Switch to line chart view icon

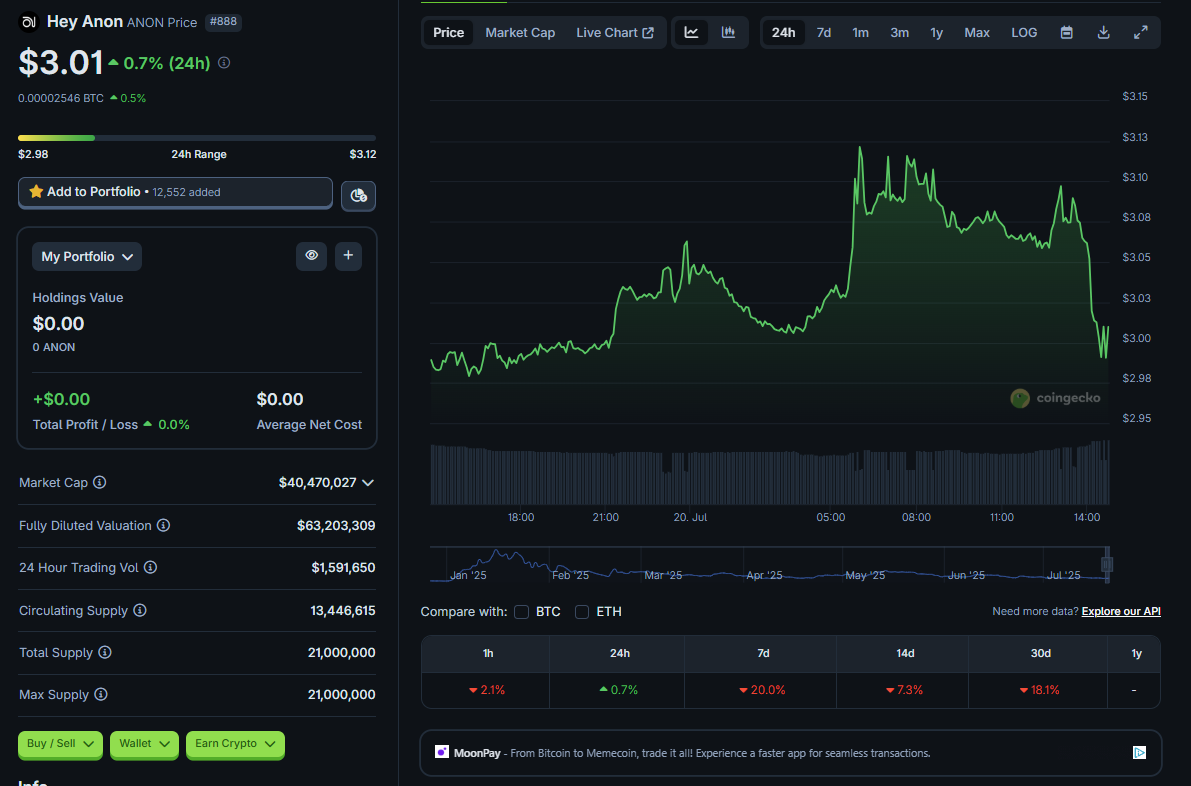(x=691, y=33)
